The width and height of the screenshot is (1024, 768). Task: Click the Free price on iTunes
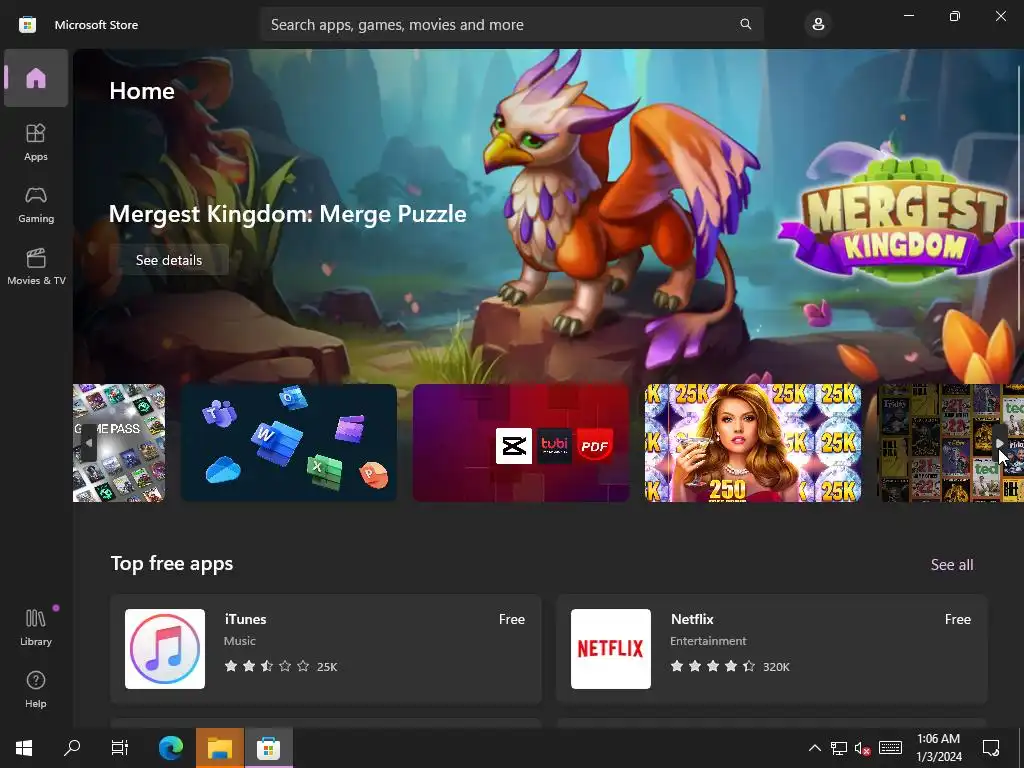point(512,619)
